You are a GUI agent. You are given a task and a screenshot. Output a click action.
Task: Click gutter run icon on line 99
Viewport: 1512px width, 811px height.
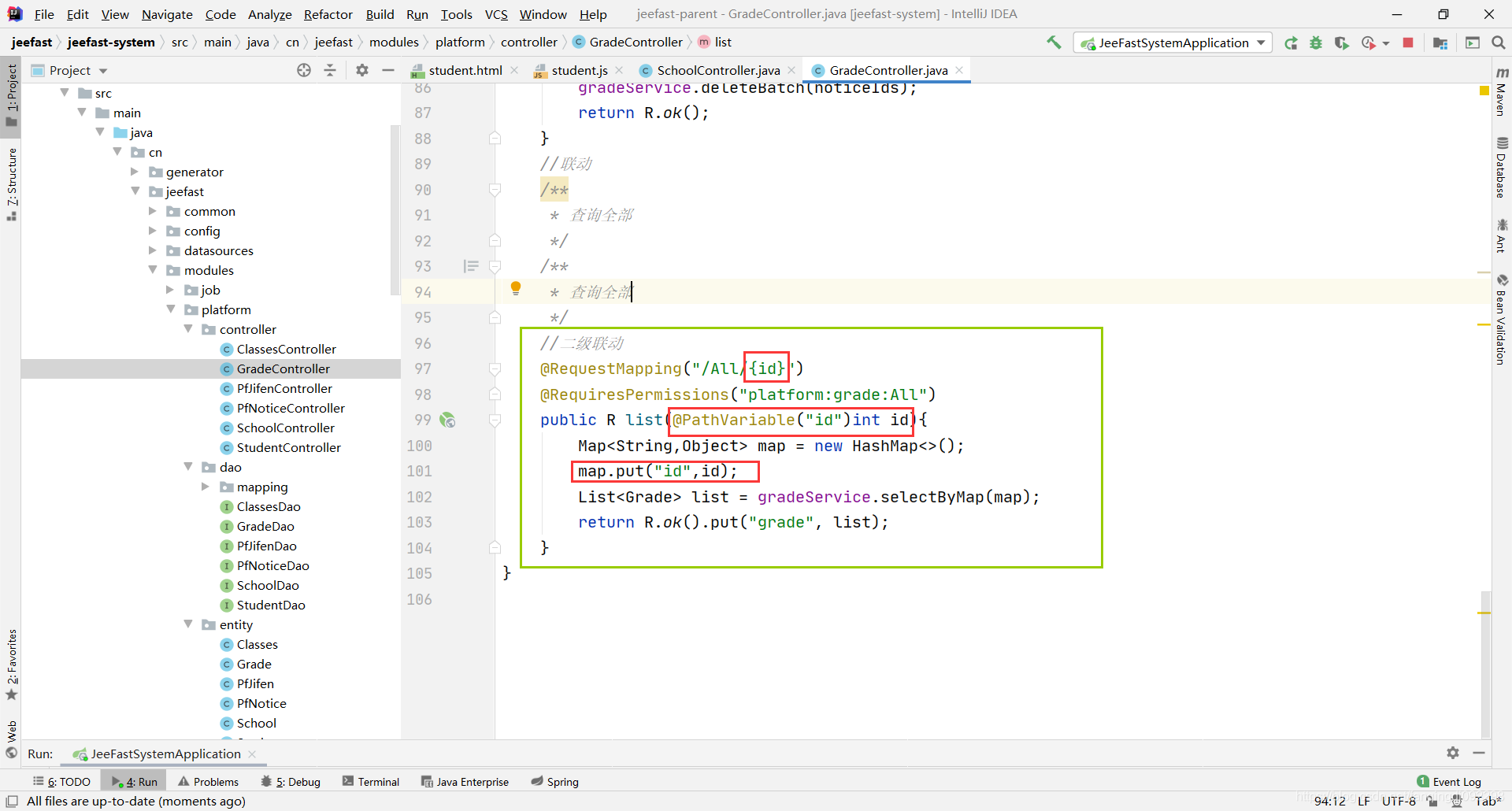[x=447, y=420]
